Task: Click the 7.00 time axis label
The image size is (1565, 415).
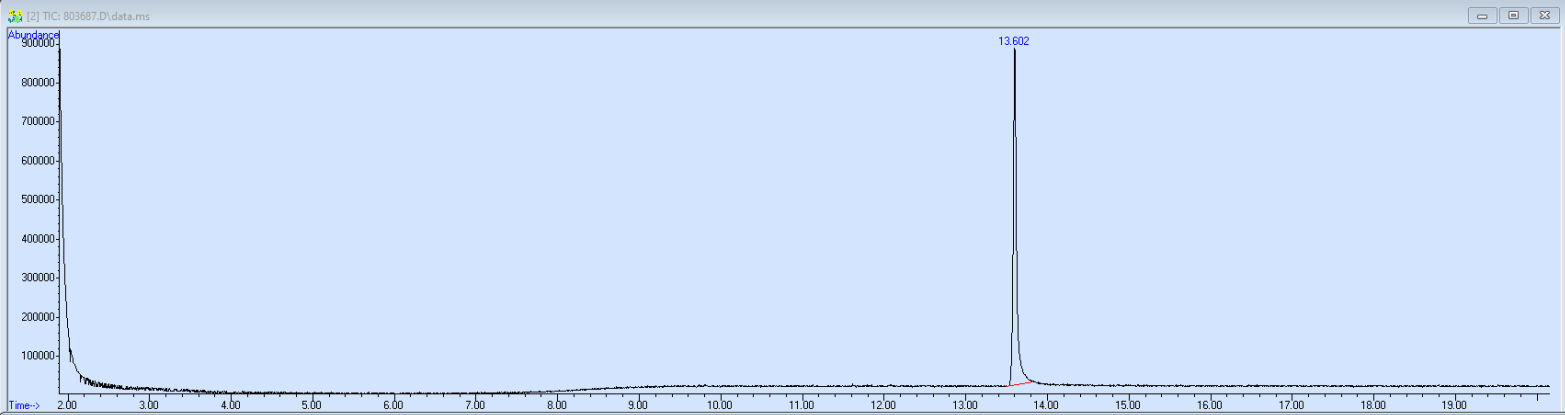Action: 475,405
